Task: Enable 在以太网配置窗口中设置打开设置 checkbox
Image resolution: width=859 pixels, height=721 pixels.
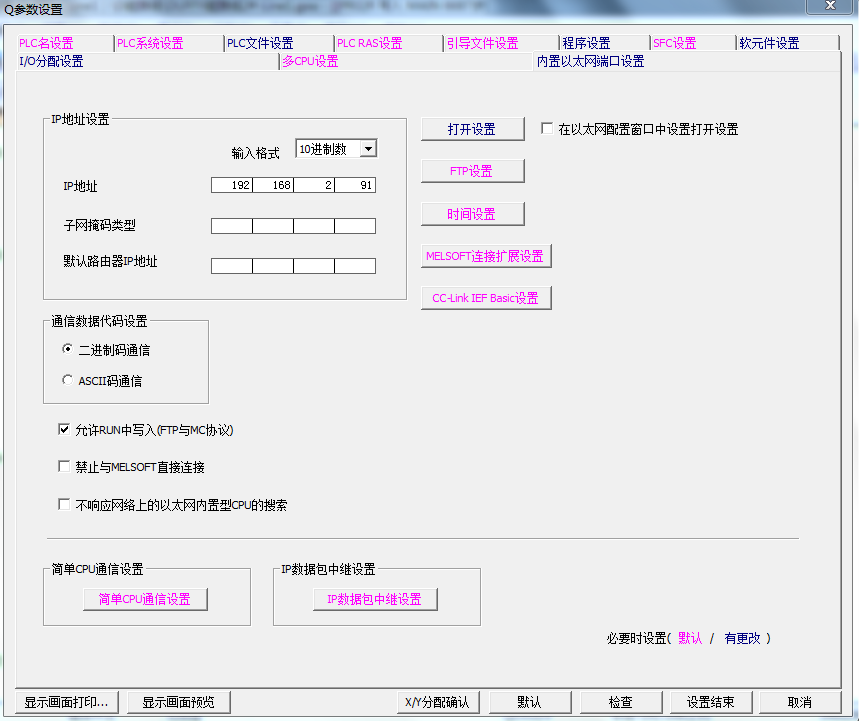Action: coord(547,129)
